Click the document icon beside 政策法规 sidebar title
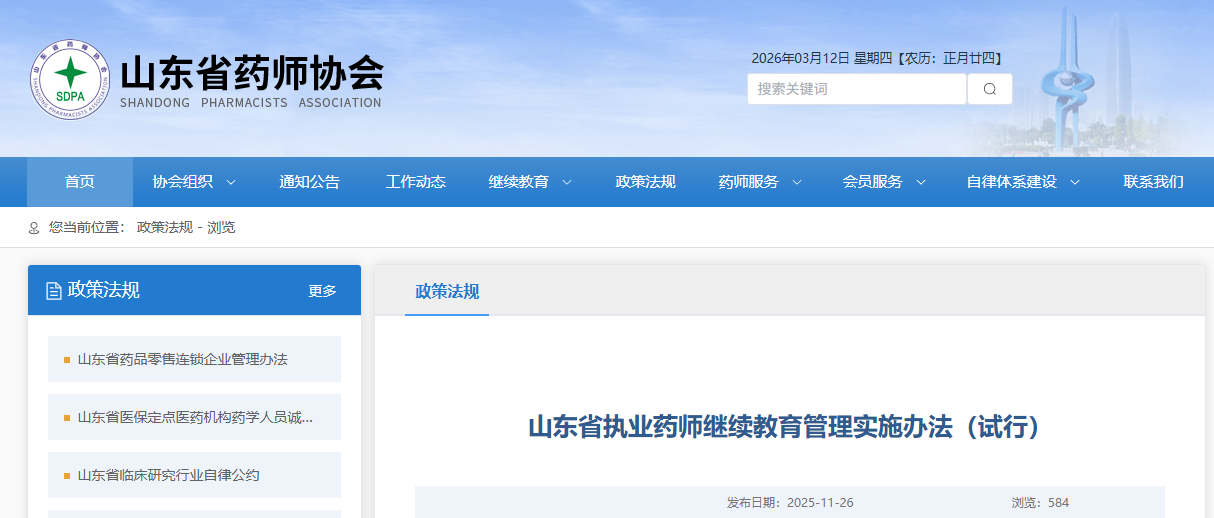This screenshot has width=1214, height=518. [54, 291]
